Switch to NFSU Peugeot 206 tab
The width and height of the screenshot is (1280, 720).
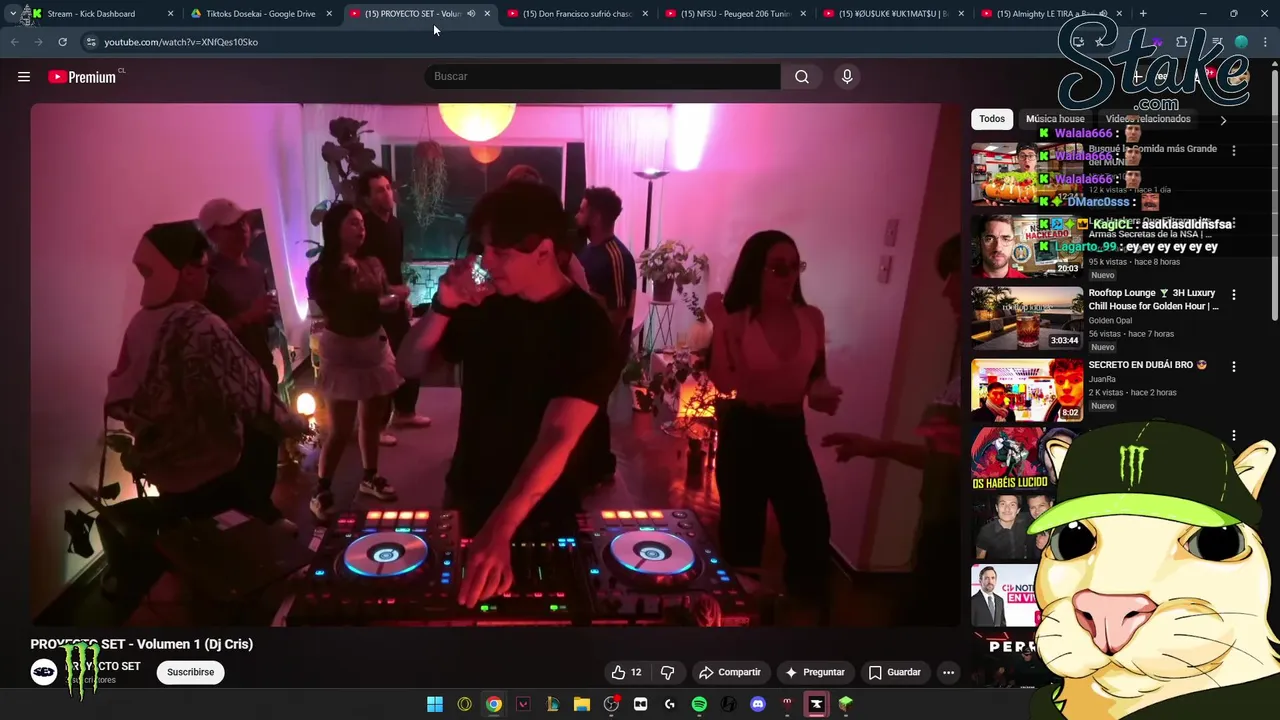pos(735,14)
